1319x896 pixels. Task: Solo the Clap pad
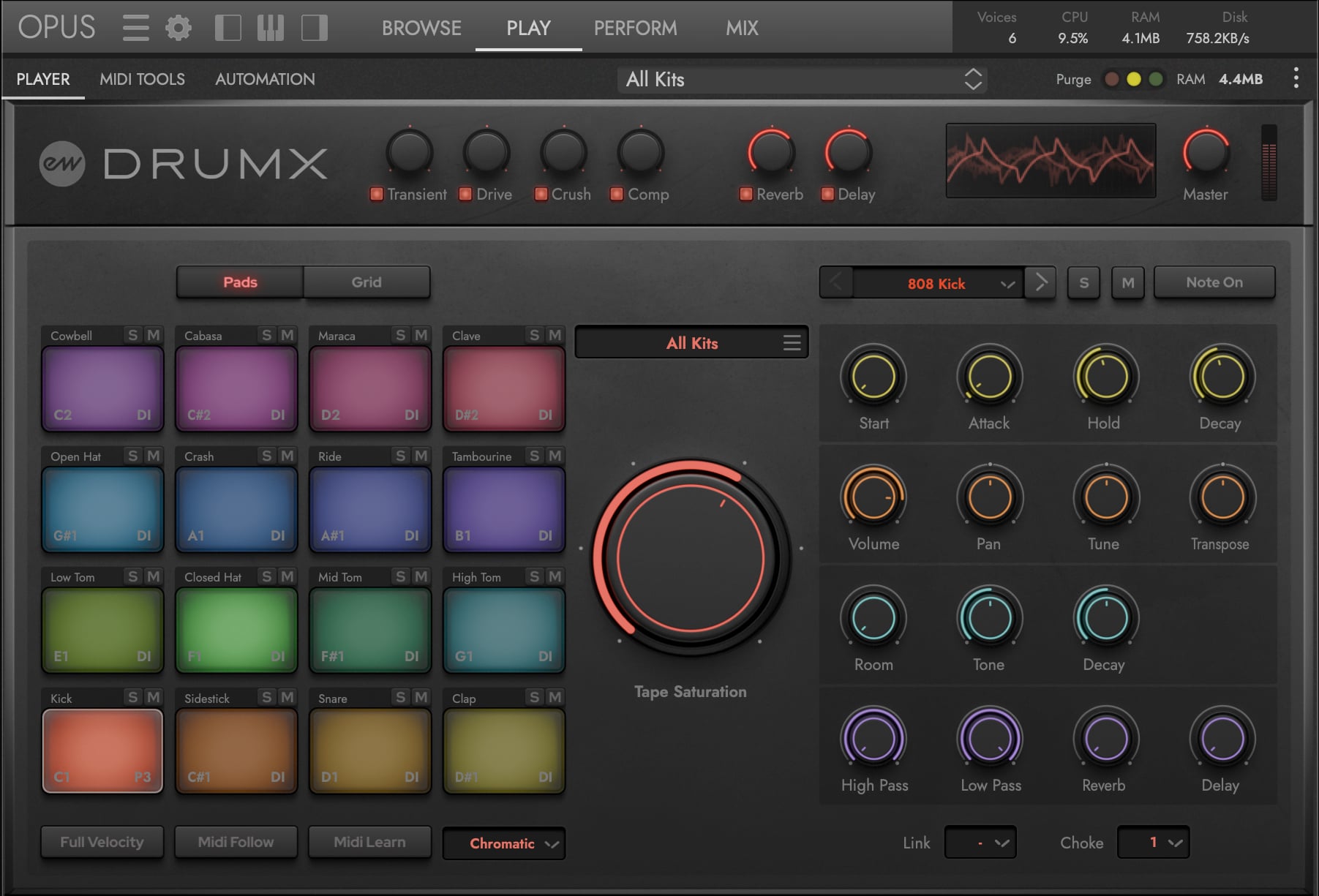(534, 697)
